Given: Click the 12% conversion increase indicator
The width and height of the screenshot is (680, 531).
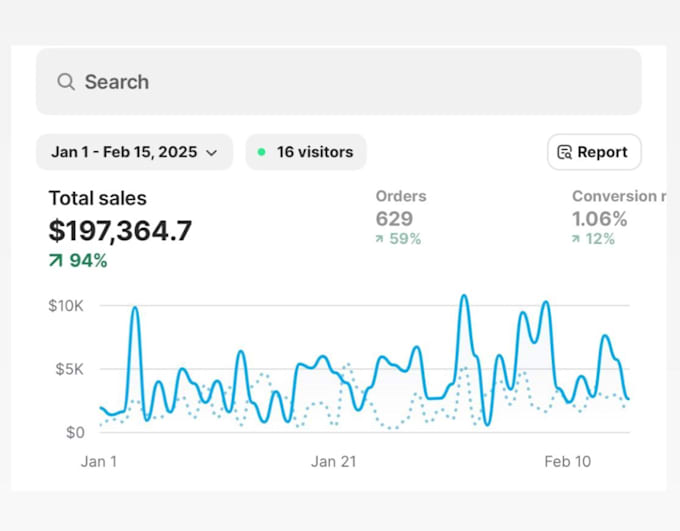Looking at the screenshot, I should click(593, 239).
